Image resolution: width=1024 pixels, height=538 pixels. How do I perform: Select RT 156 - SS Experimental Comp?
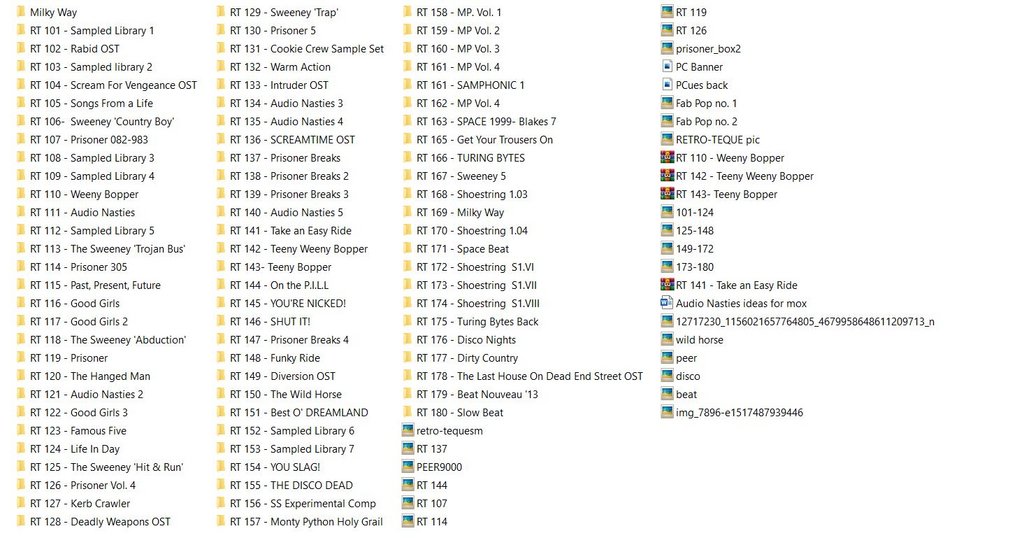303,503
